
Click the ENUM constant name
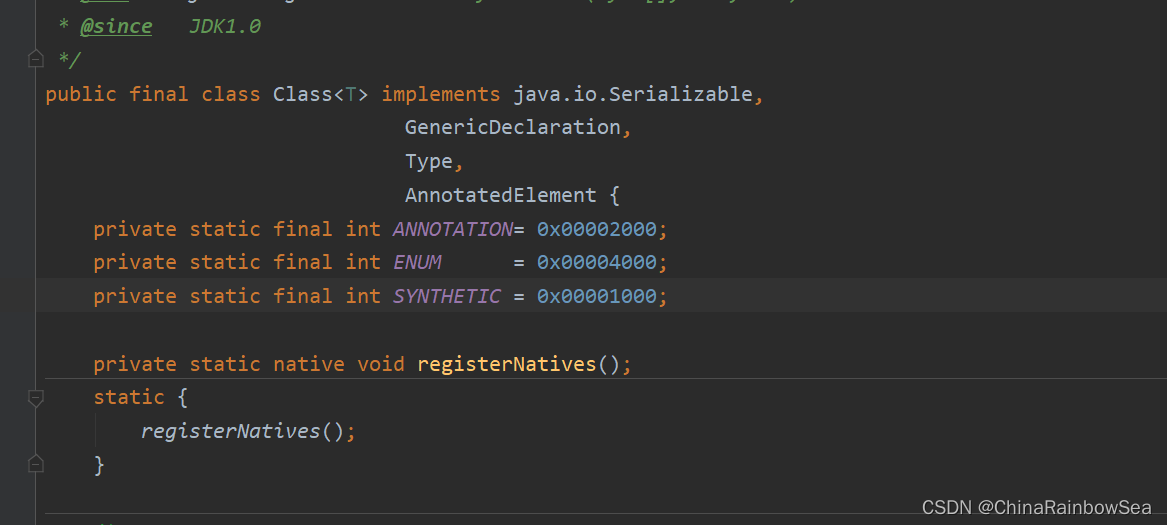(417, 263)
